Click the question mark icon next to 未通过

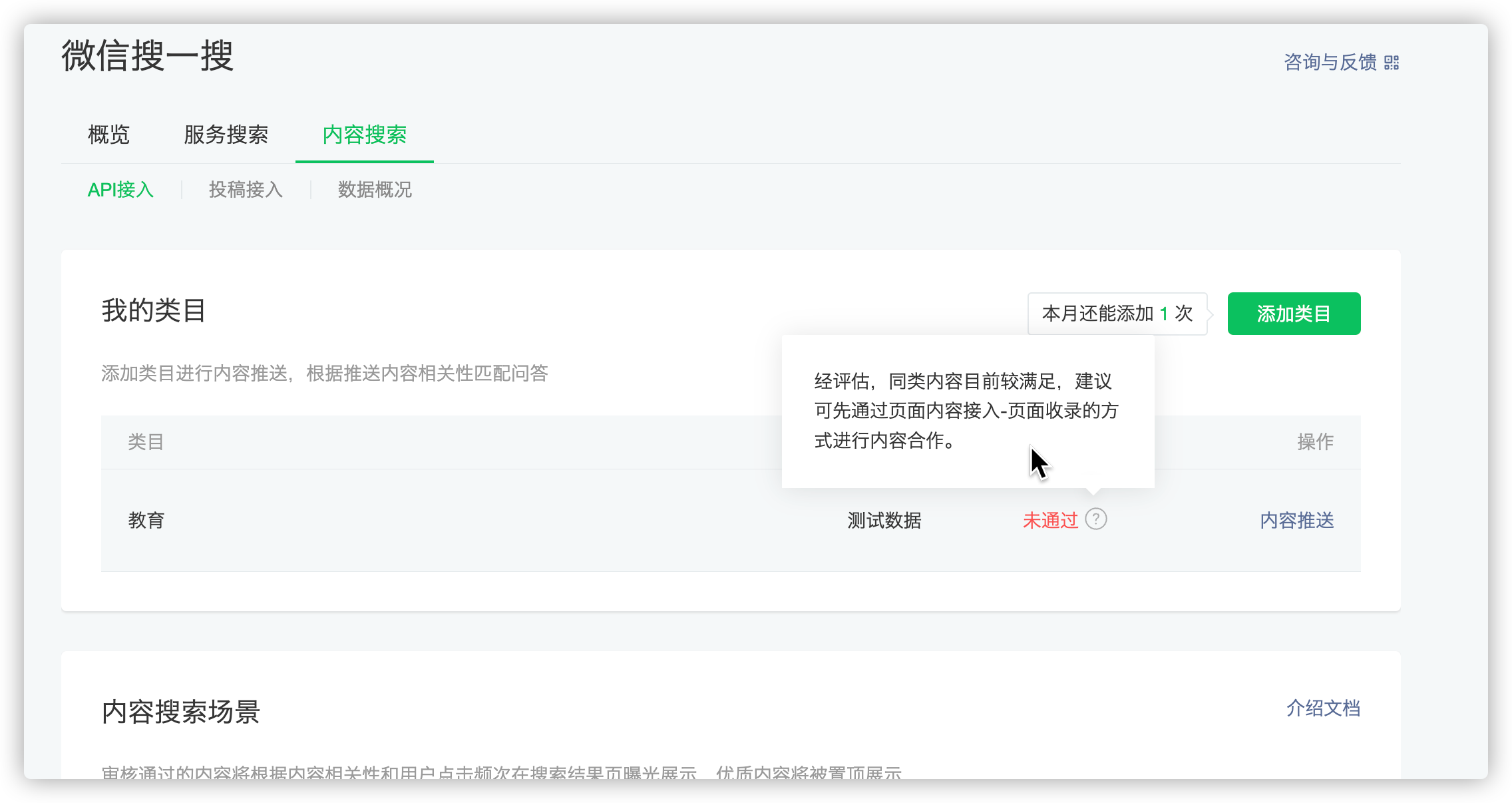tap(1095, 519)
